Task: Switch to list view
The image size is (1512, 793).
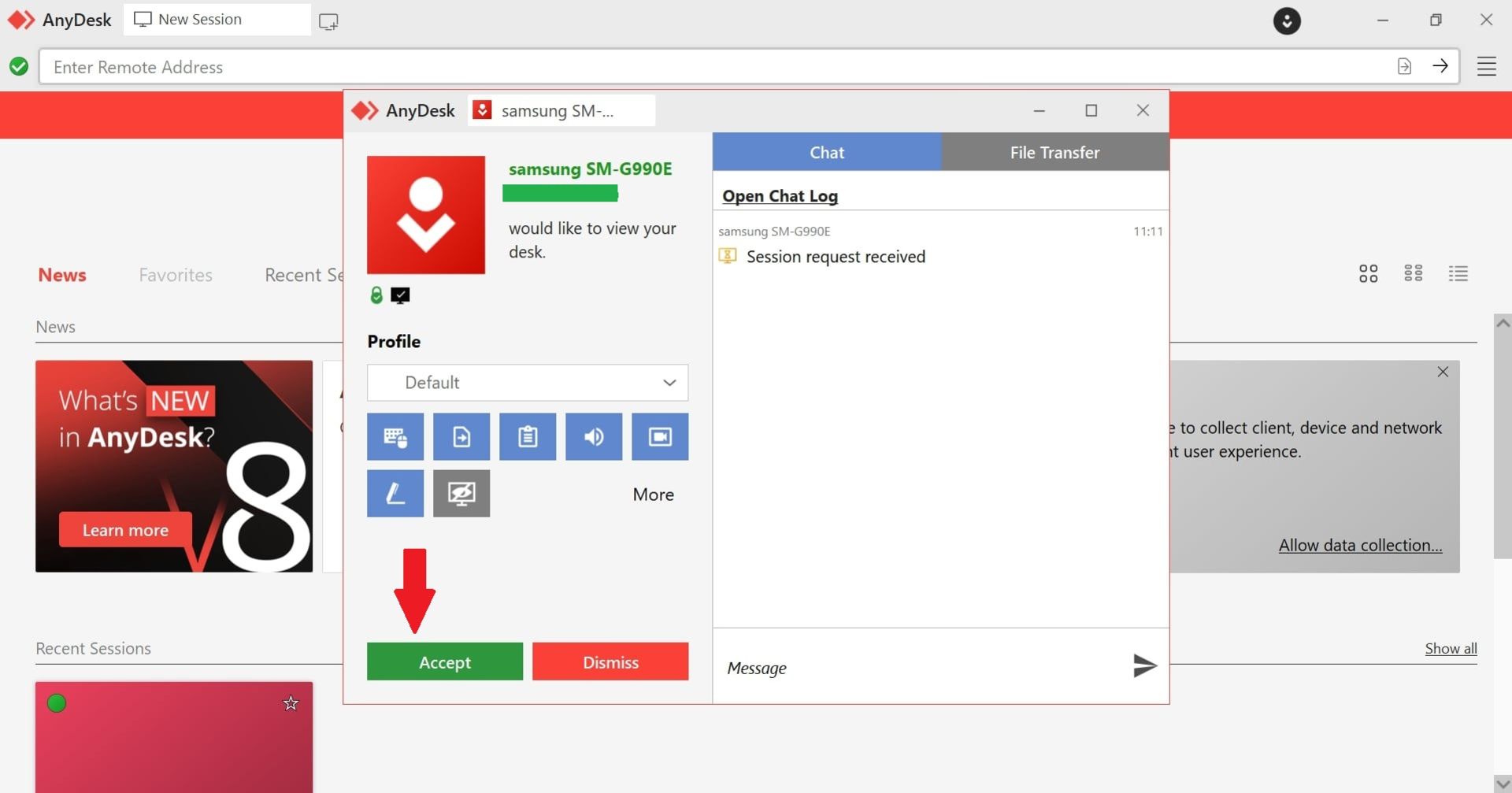Action: pyautogui.click(x=1458, y=273)
